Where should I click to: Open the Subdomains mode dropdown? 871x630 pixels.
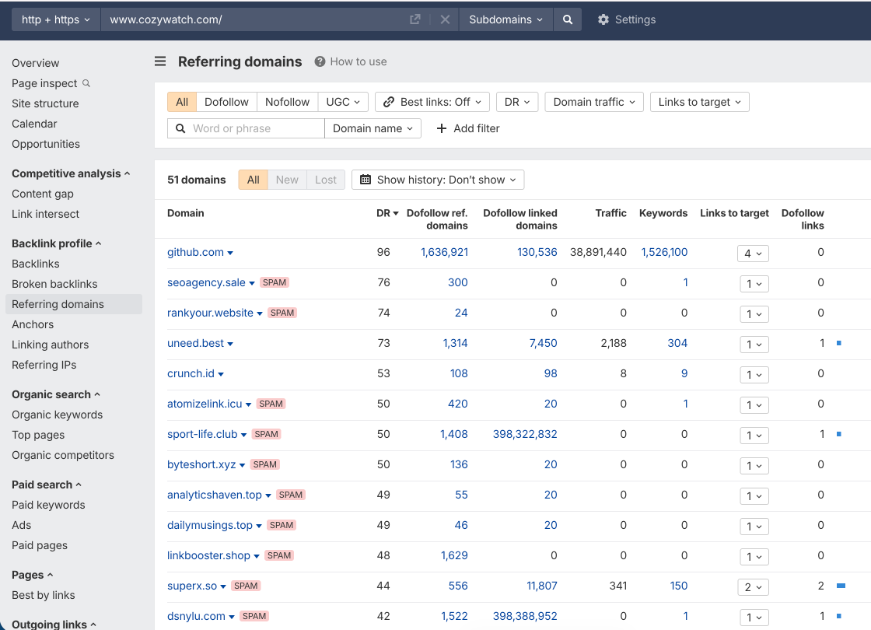click(506, 19)
